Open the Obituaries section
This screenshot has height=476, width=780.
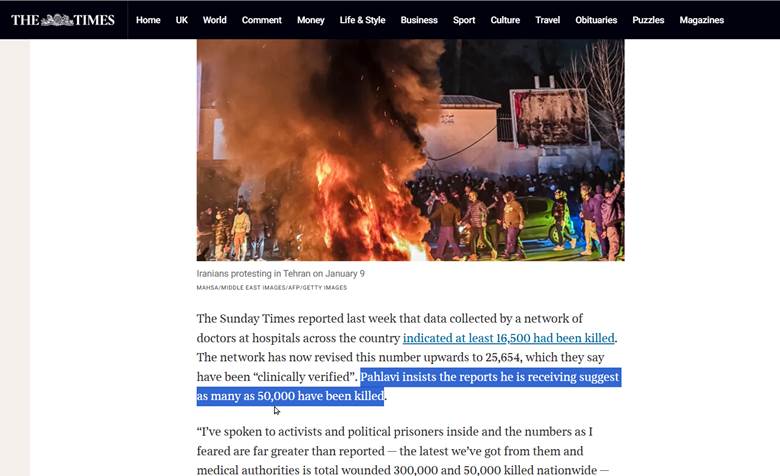point(596,20)
